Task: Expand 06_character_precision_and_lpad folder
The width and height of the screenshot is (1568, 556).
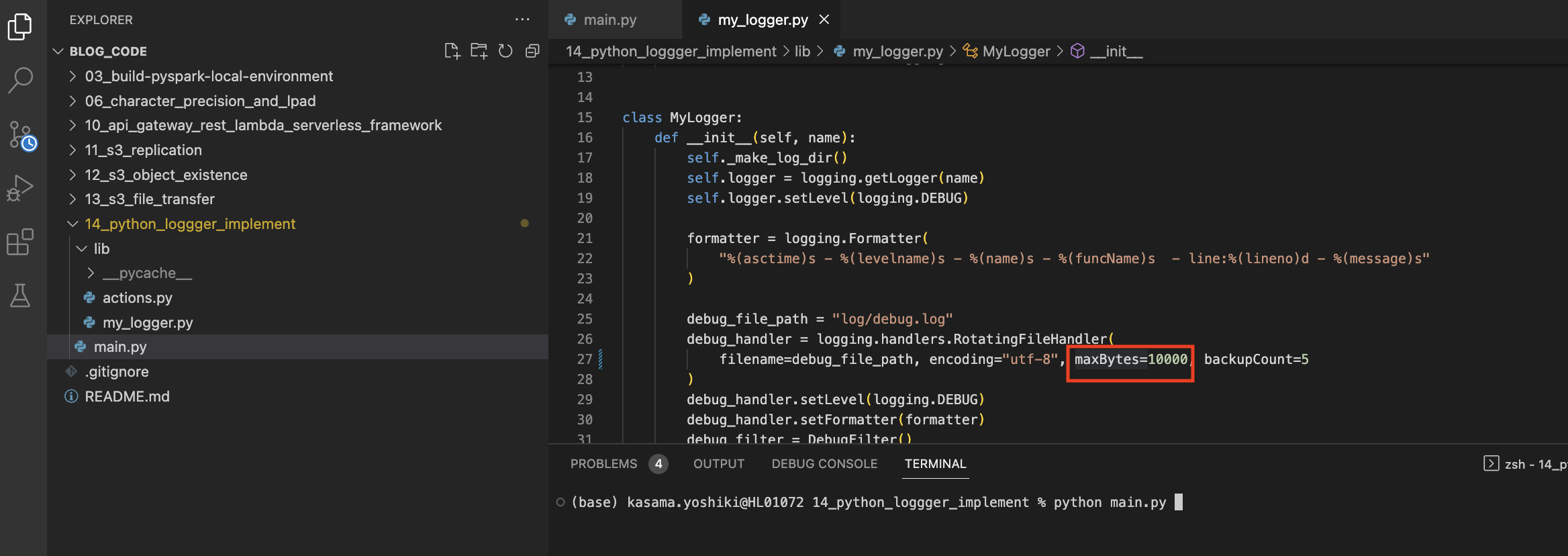Action: tap(297, 101)
